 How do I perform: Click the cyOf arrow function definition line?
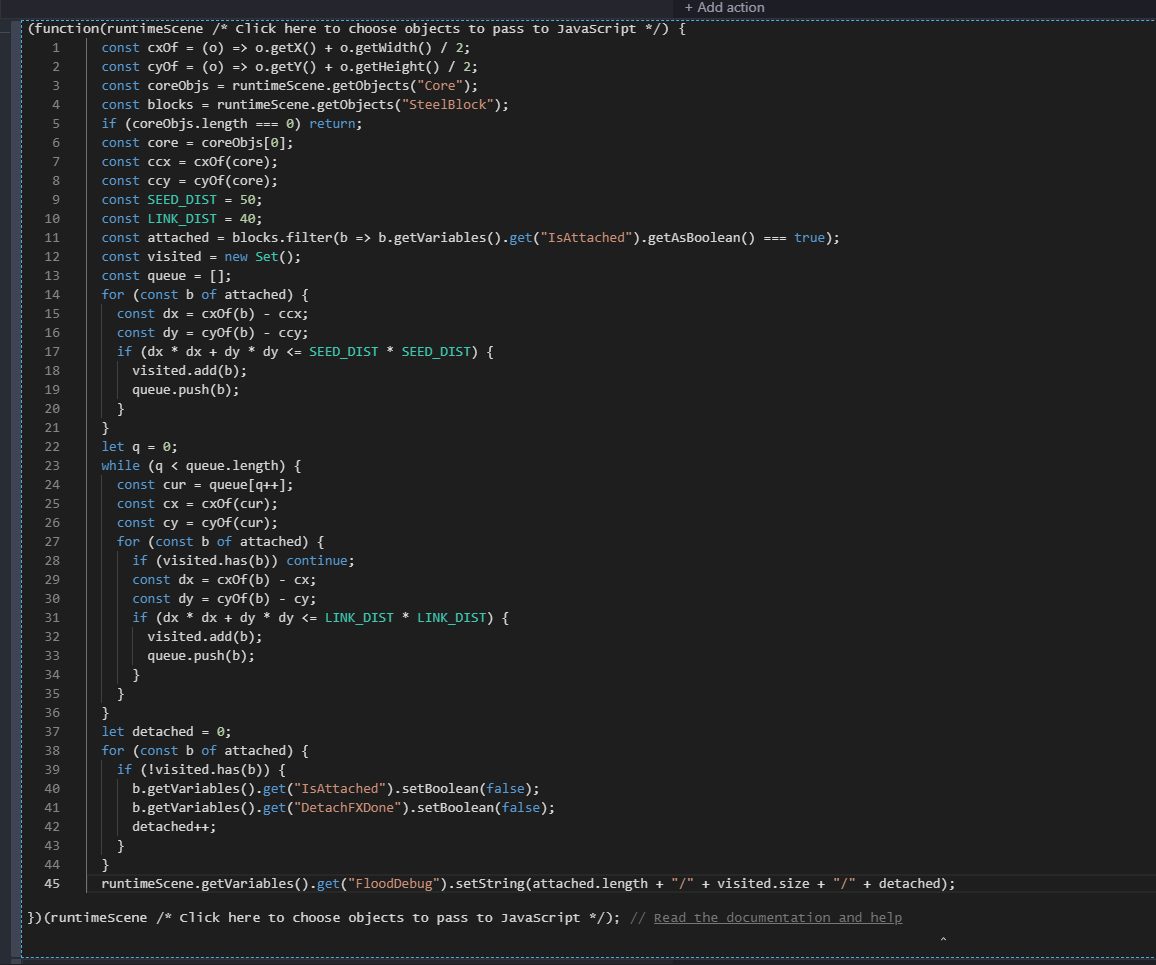(289, 67)
